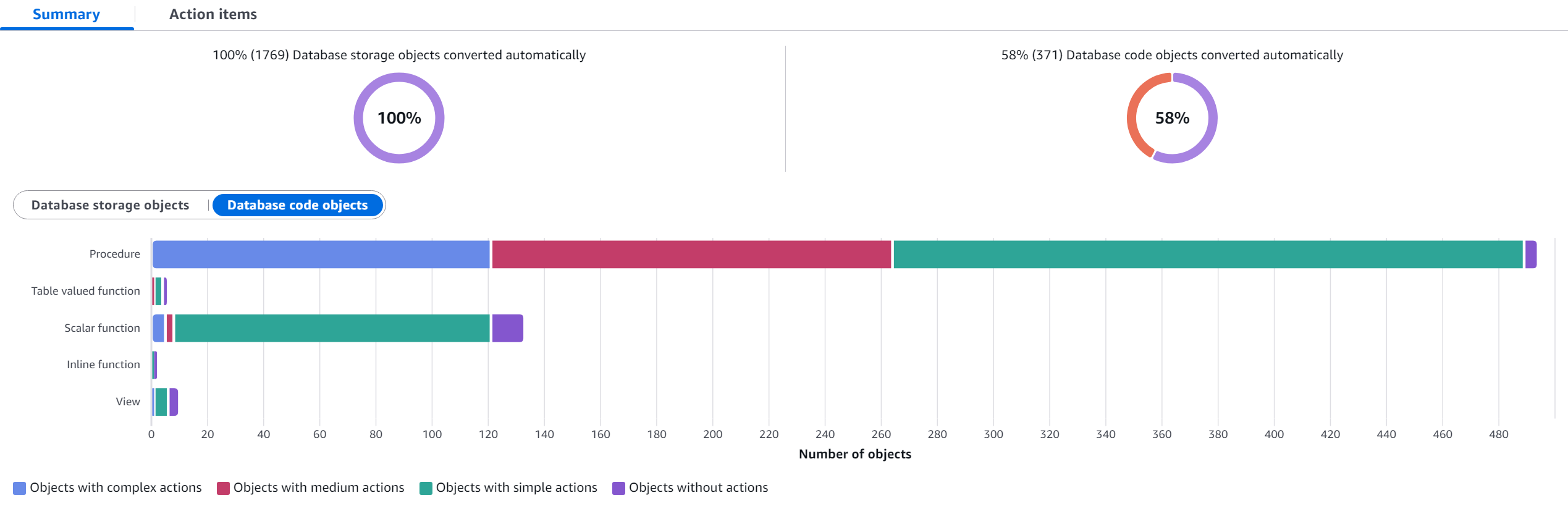Toggle the Objects with medium actions legend label
The height and width of the screenshot is (506, 1568).
point(319,487)
